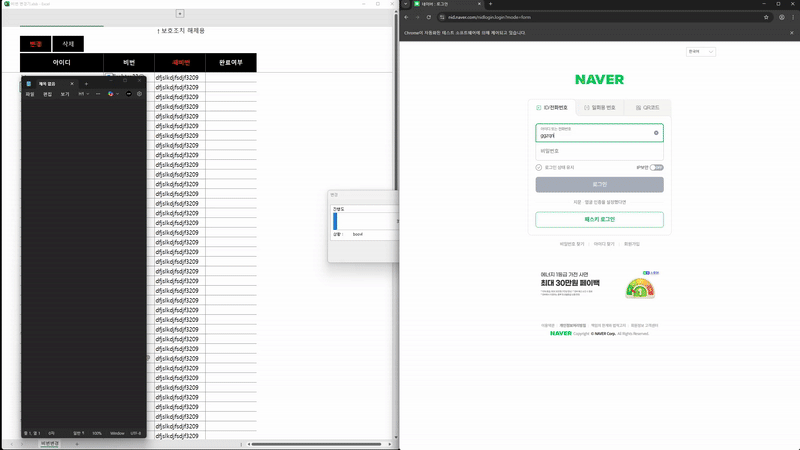The width and height of the screenshot is (800, 450).
Task: Click the red 변경 button in Excel
Action: [35, 44]
